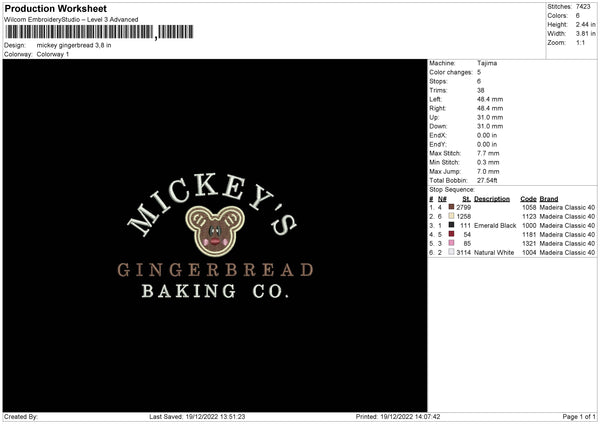
Task: Click stitch count 3114 in stop row 6
Action: click(x=463, y=253)
